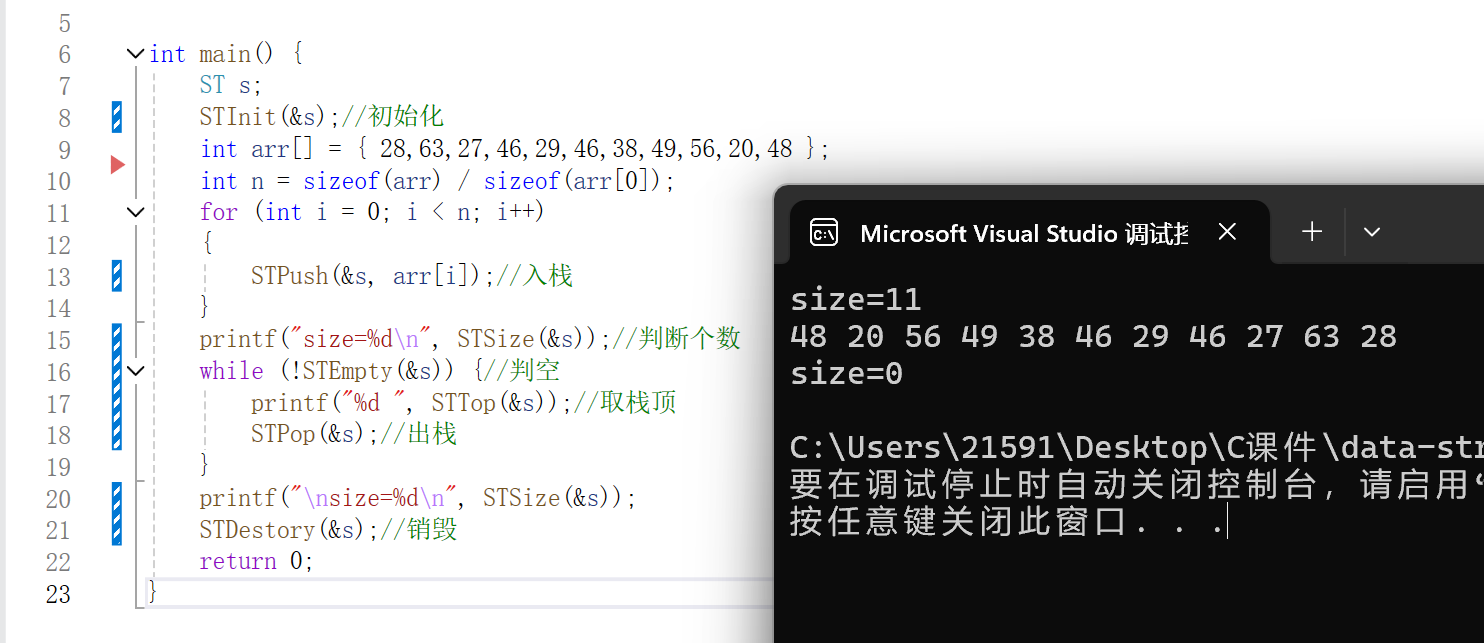Click the 'while (!STEmpty(&s))' statement

click(342, 371)
